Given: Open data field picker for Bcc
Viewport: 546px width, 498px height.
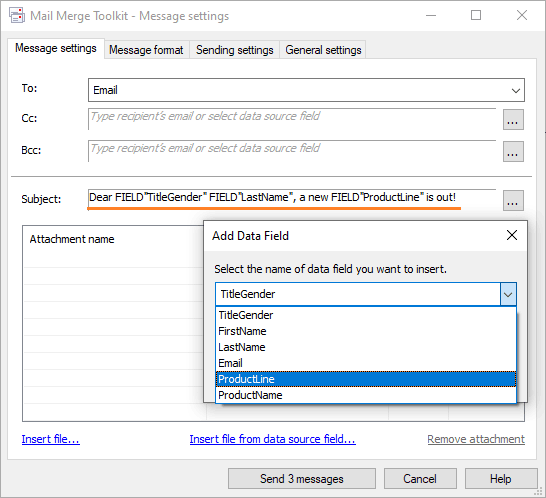Looking at the screenshot, I should click(513, 151).
